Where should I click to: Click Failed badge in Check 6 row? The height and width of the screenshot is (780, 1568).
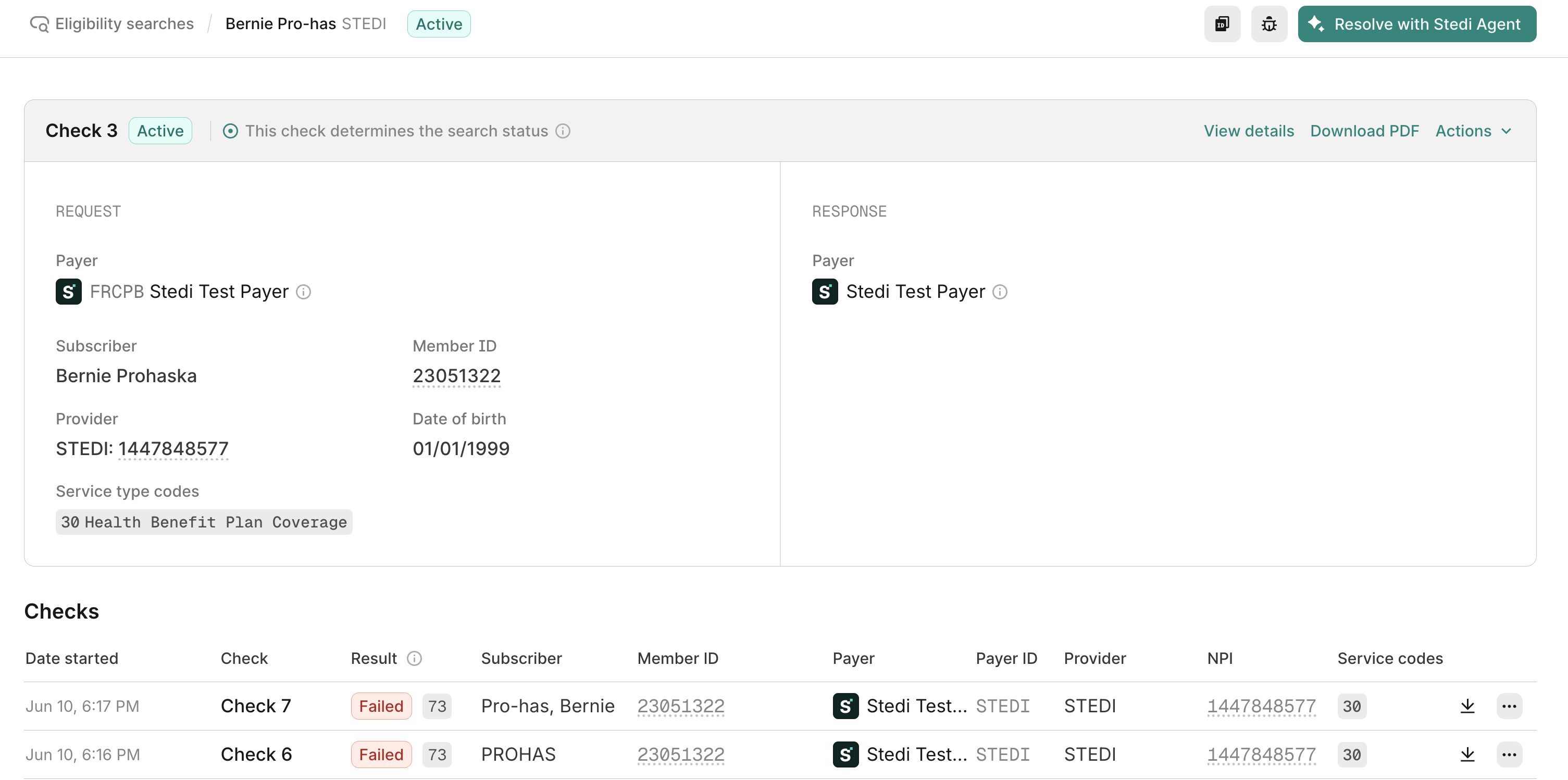pos(381,754)
